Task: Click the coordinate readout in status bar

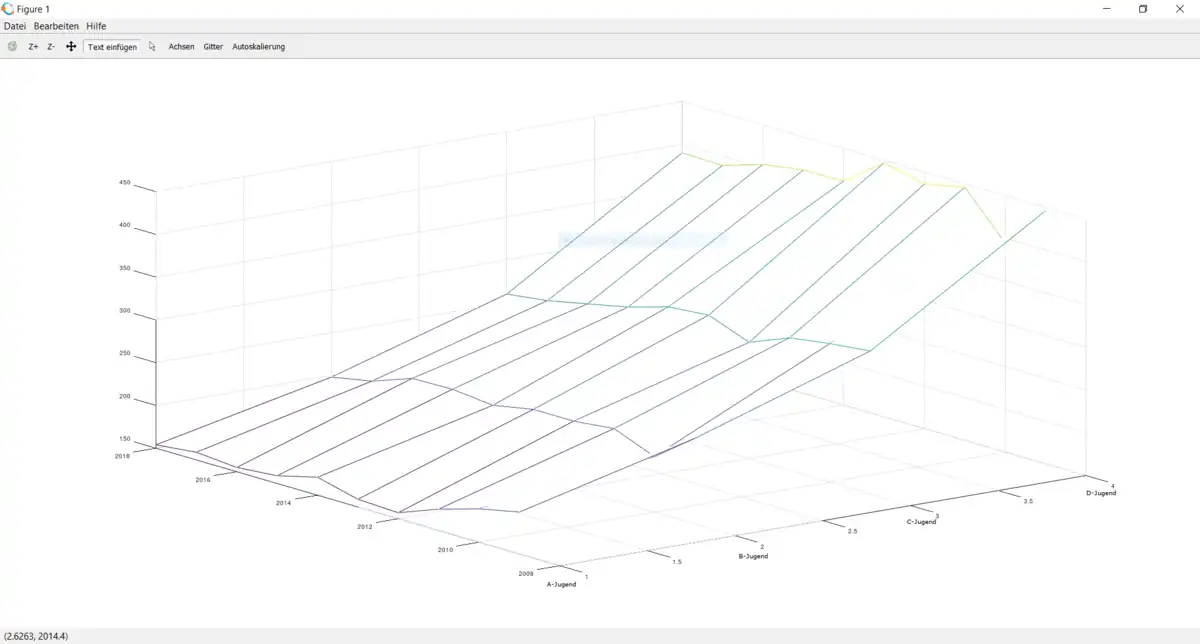Action: [36, 636]
